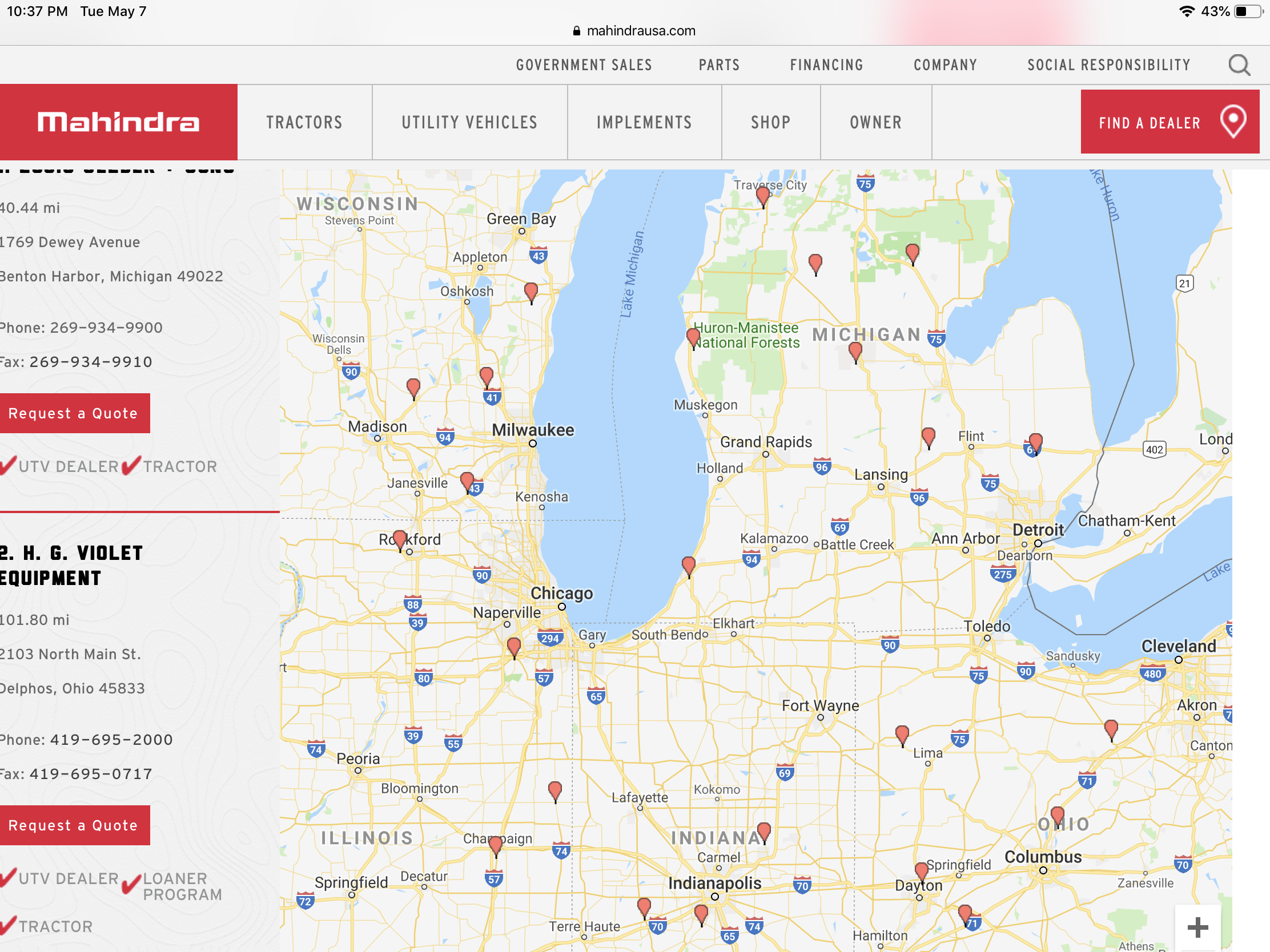The width and height of the screenshot is (1270, 952).
Task: Select the dealer pin east of Flint
Action: 1035,444
